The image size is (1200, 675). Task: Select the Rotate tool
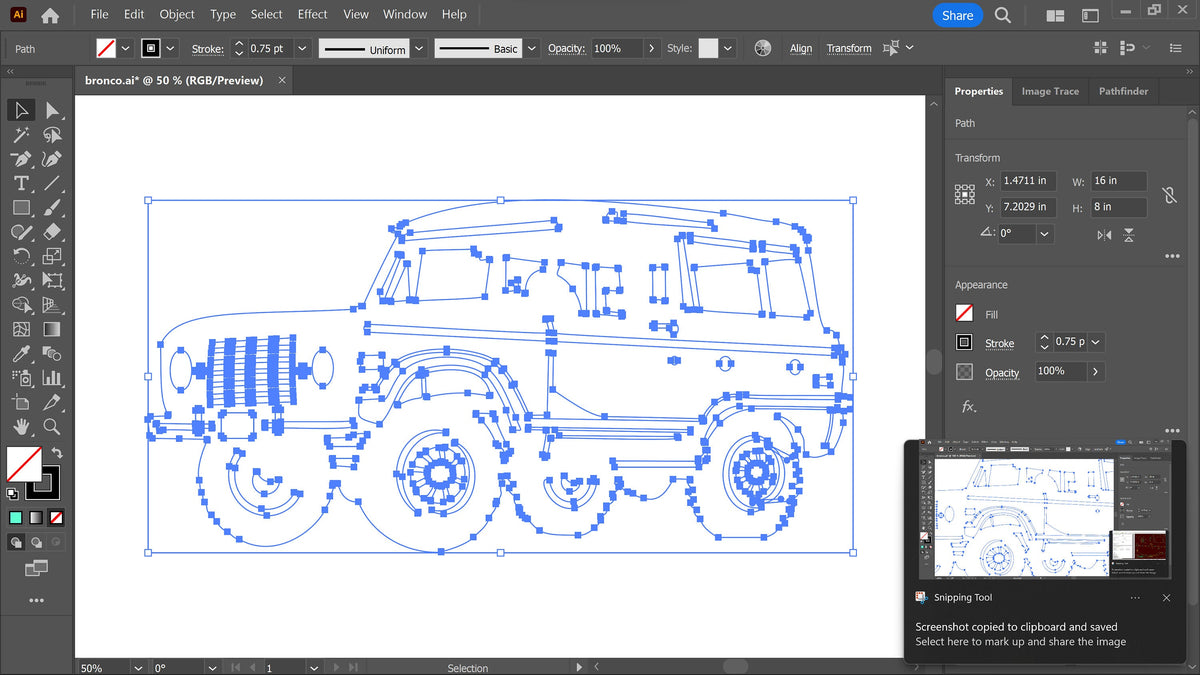click(x=21, y=256)
